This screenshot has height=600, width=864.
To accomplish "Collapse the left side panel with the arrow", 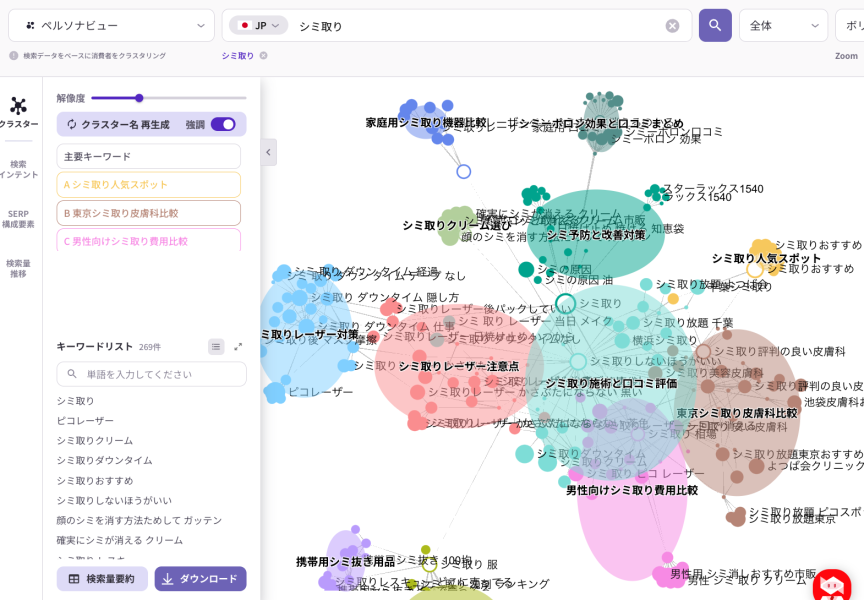I will point(268,152).
